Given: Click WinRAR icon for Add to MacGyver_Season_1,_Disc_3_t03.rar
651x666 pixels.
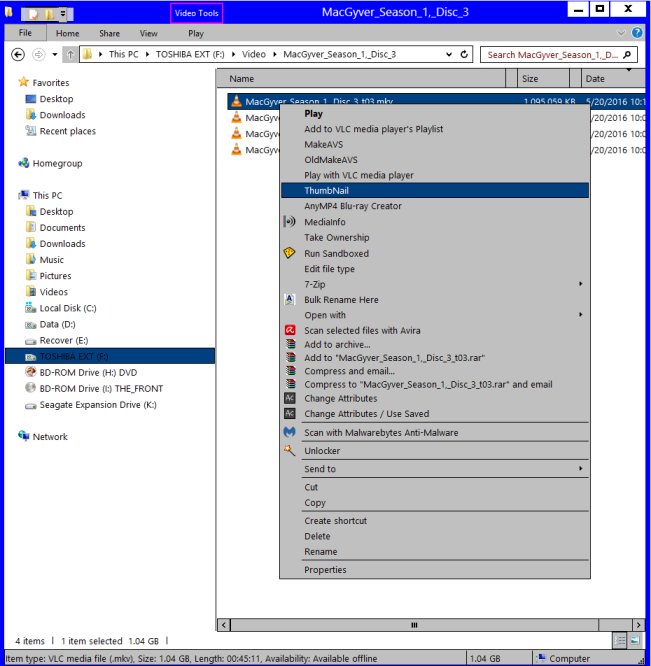Looking at the screenshot, I should tap(290, 358).
